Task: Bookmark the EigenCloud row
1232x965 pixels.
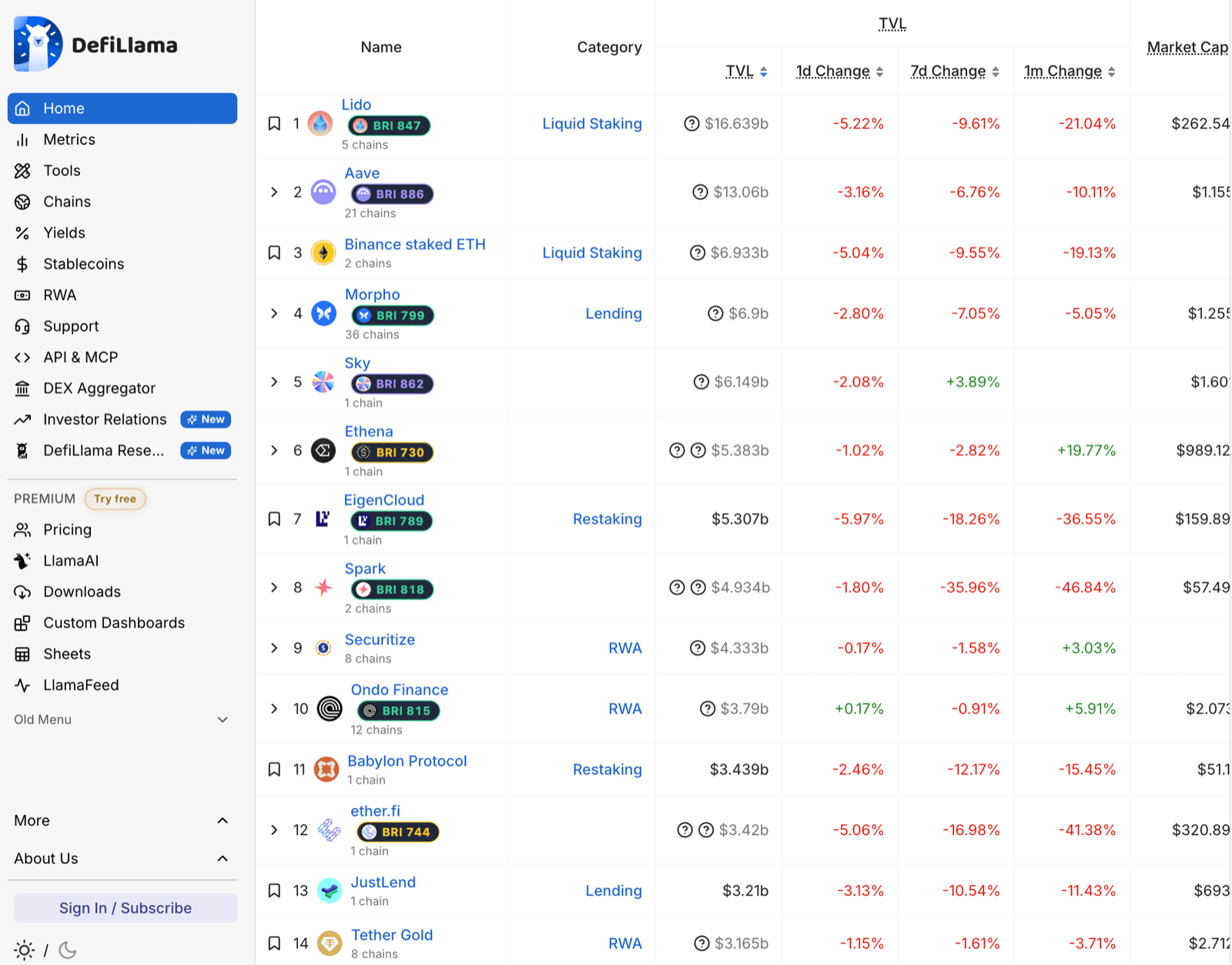Action: click(x=274, y=520)
